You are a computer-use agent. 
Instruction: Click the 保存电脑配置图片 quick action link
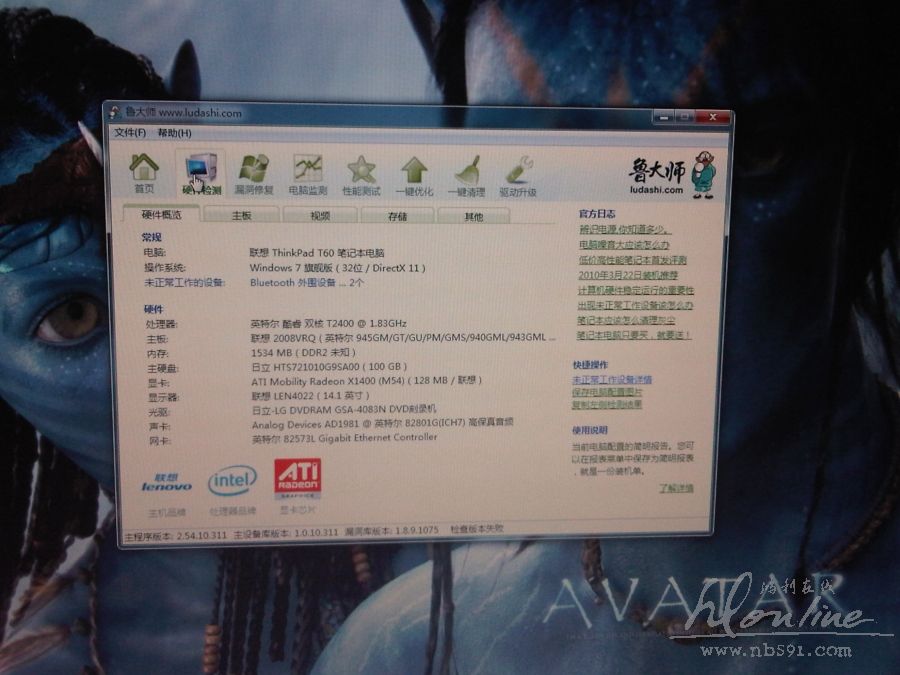pyautogui.click(x=607, y=392)
